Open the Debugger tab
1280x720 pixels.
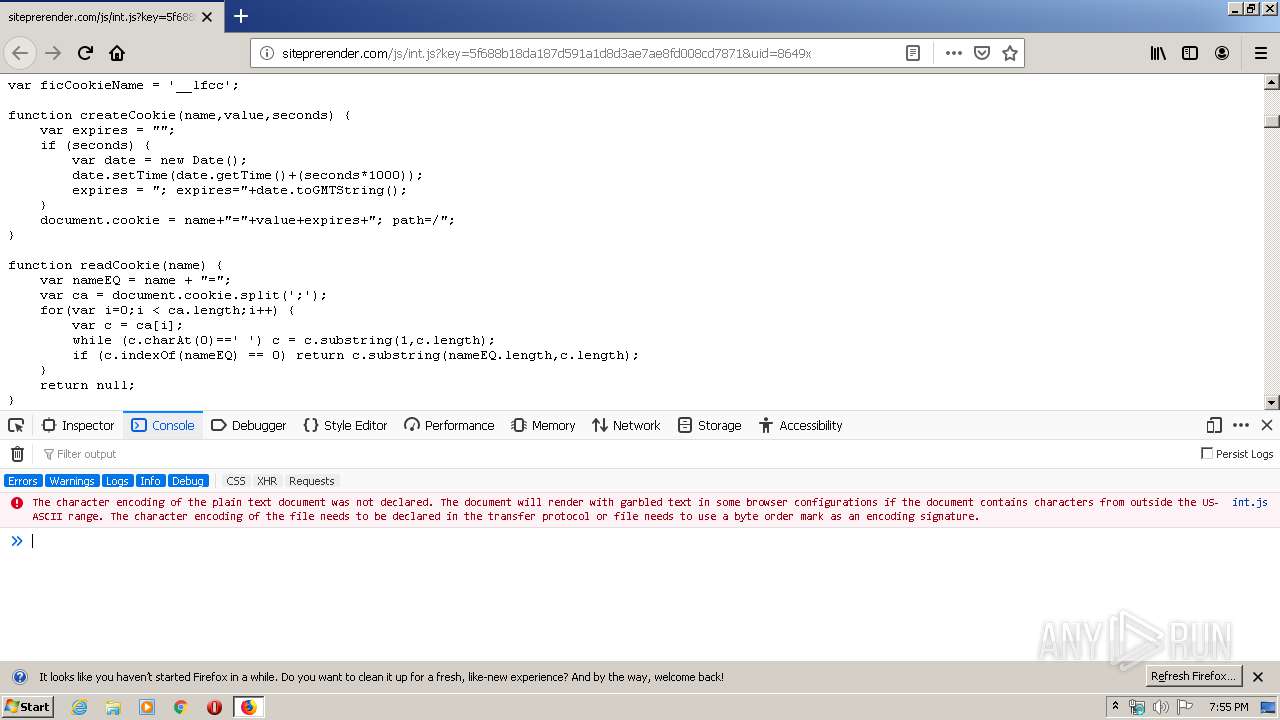click(x=249, y=425)
